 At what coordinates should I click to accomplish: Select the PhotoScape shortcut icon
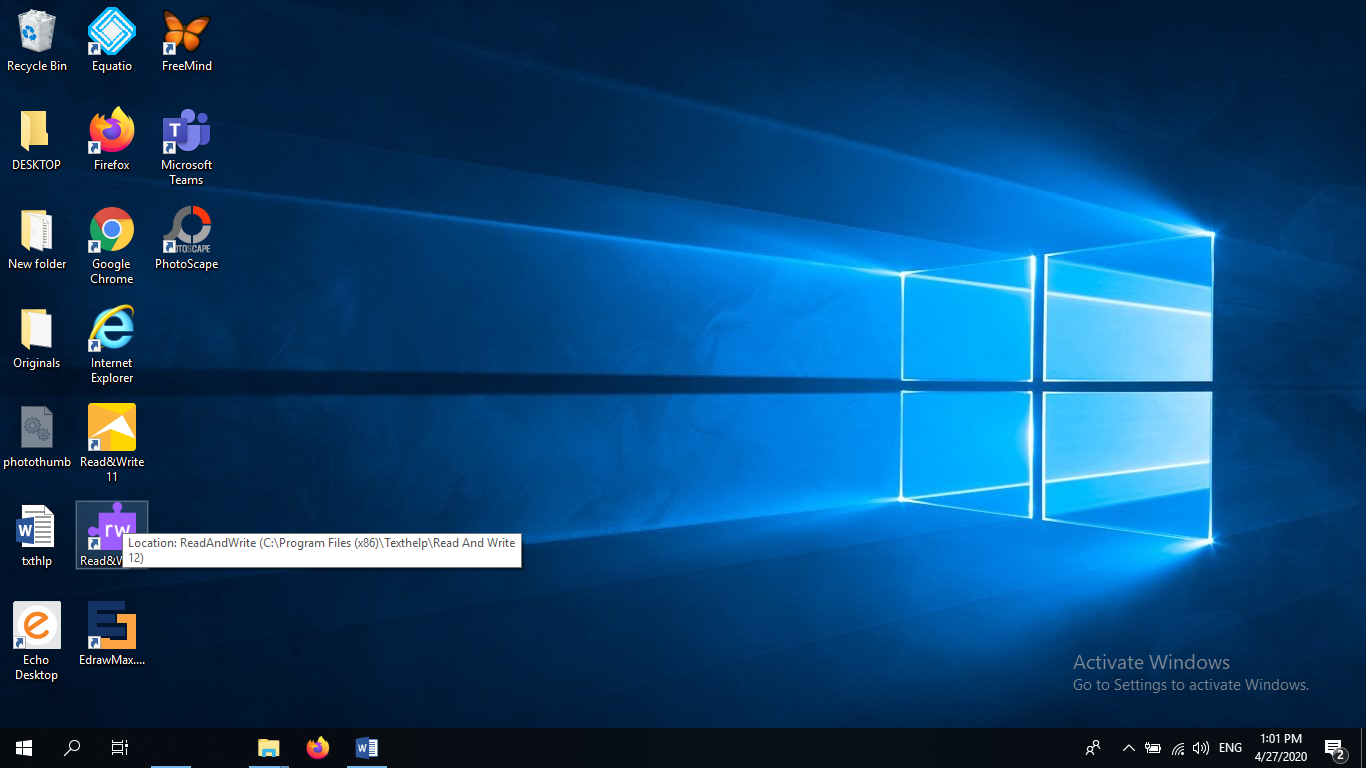(187, 239)
